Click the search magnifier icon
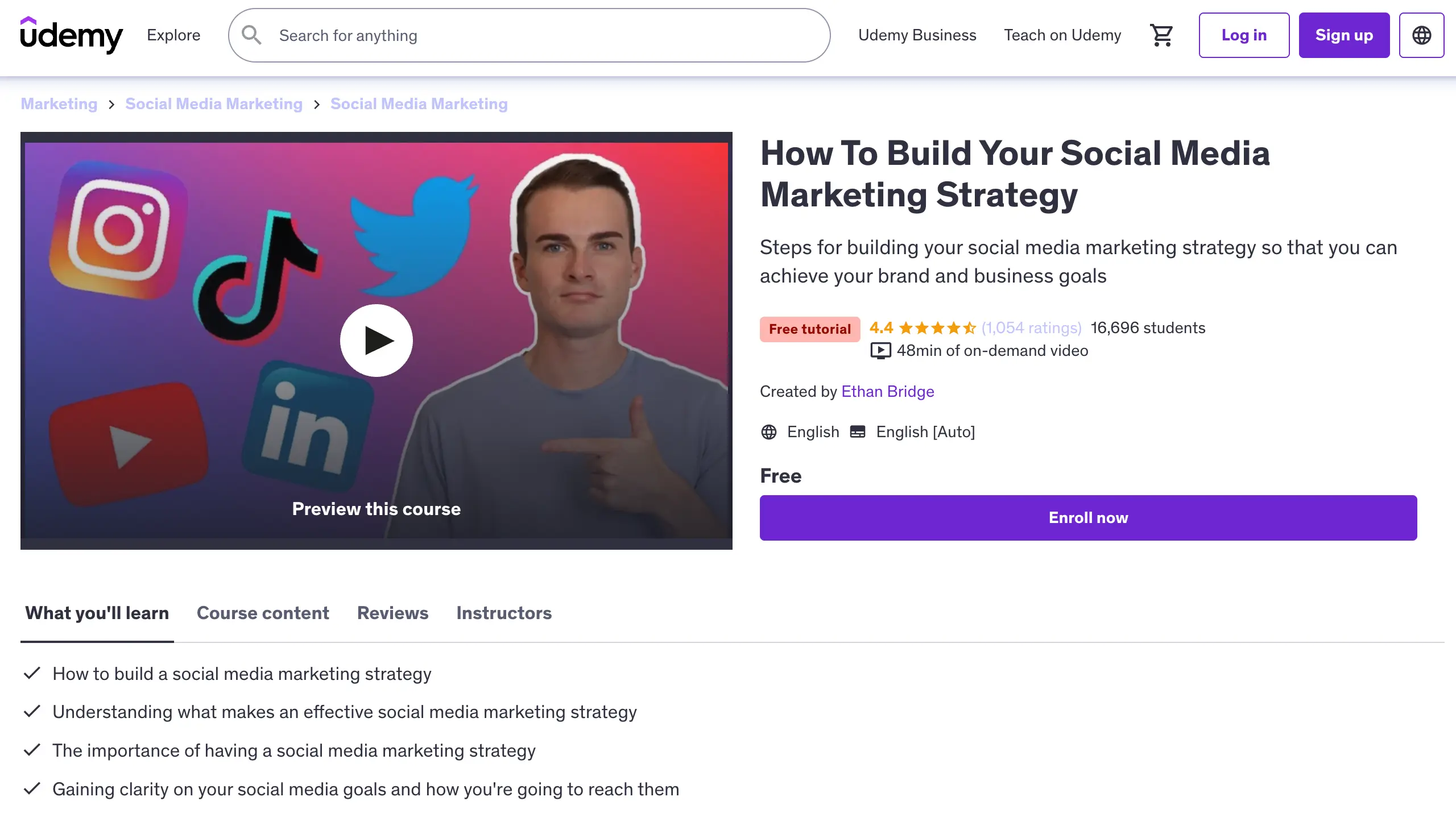 (251, 35)
